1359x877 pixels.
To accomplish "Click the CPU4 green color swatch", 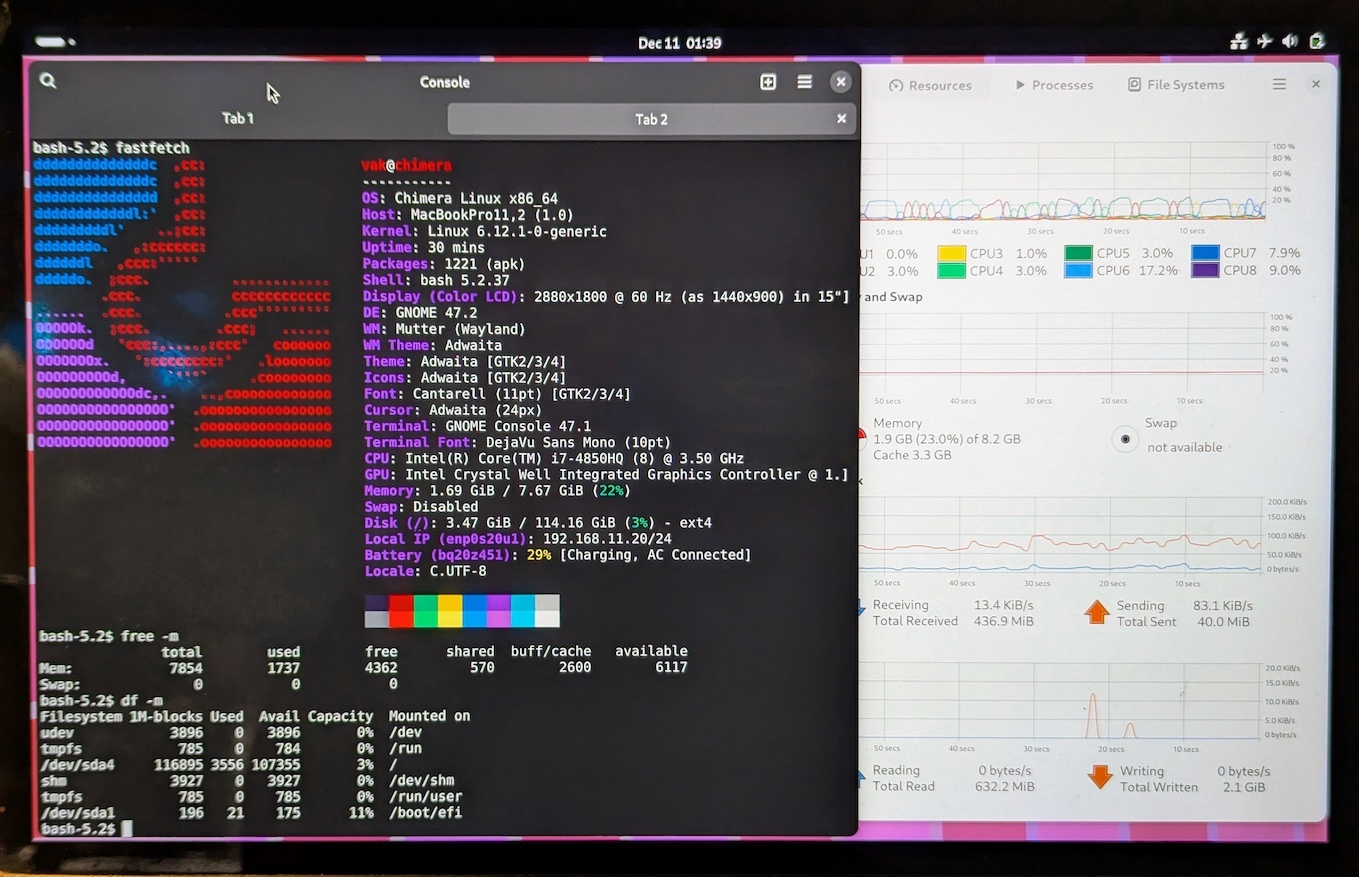I will point(952,271).
